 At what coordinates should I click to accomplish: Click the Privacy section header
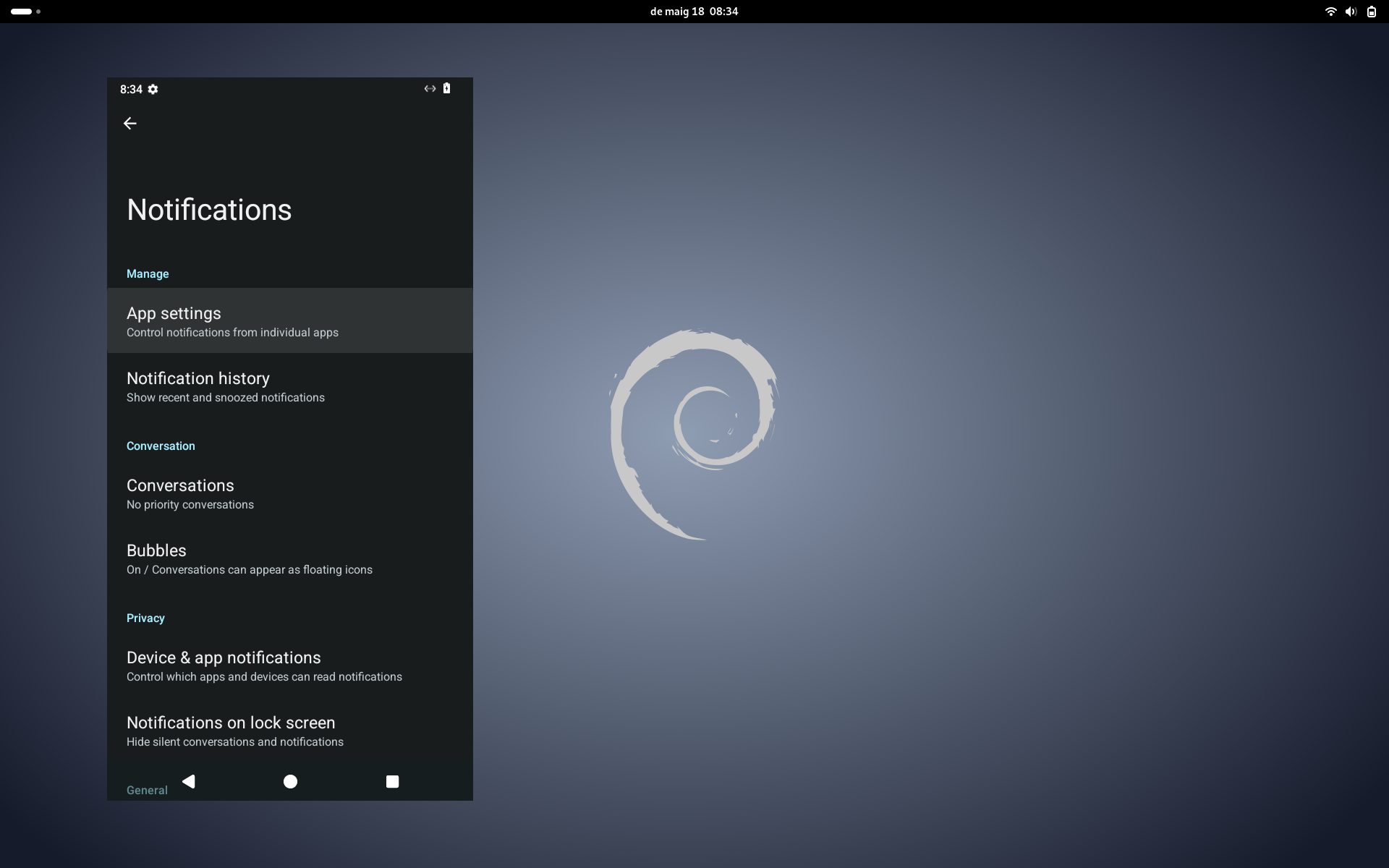coord(145,618)
